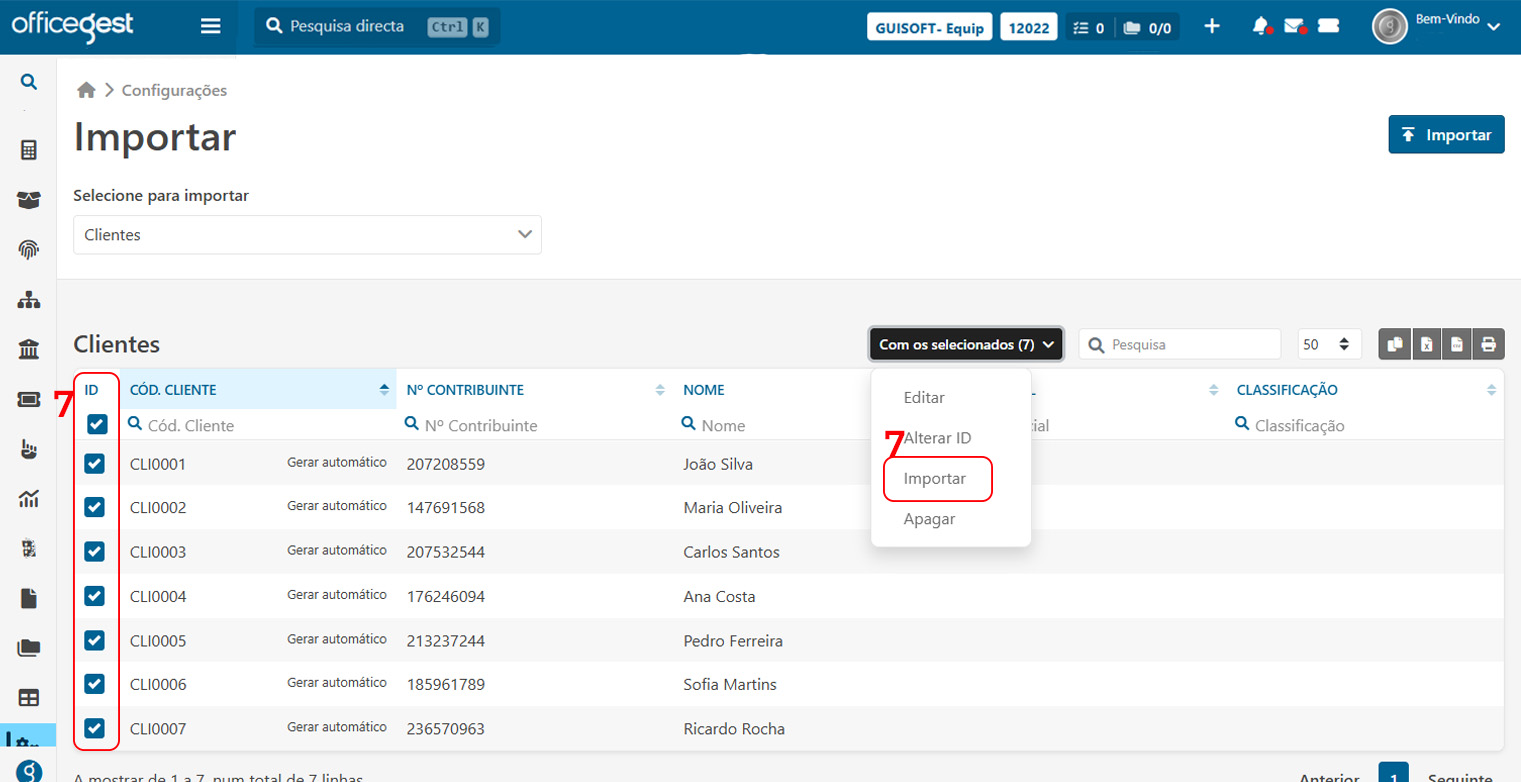Choose Apagar from selected menu

click(929, 519)
